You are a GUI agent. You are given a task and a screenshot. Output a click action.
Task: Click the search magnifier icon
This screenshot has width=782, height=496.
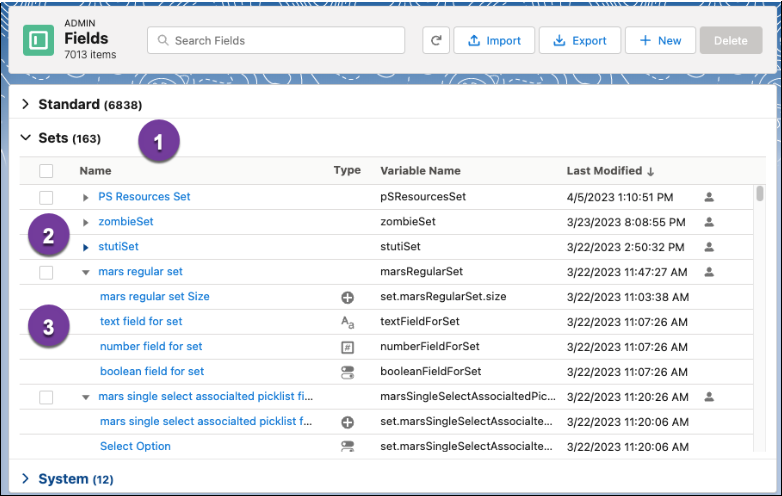163,40
